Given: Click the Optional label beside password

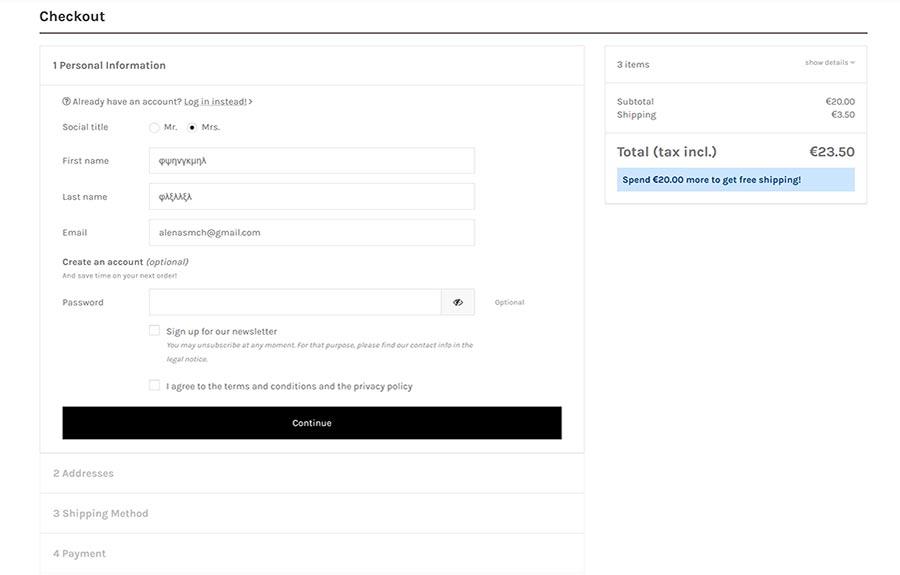Looking at the screenshot, I should (510, 302).
